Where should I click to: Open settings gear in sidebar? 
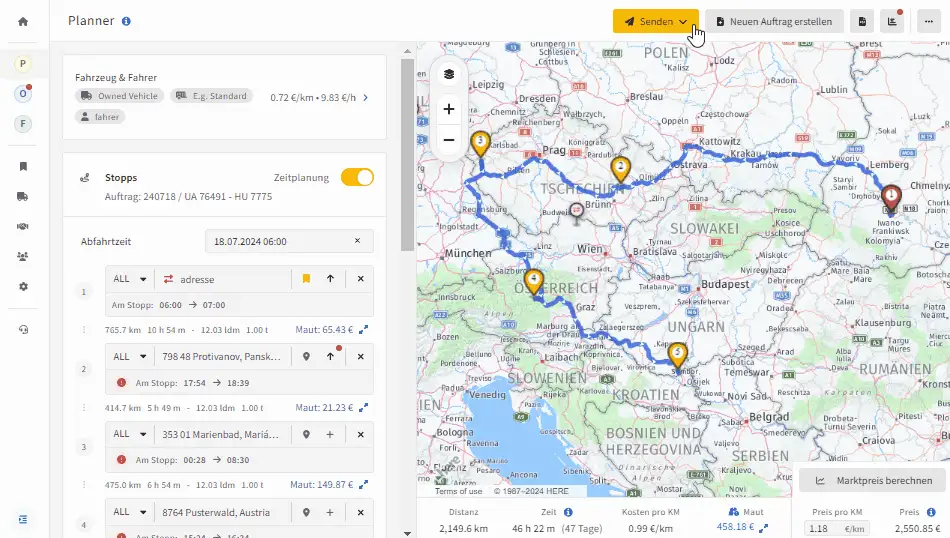[x=23, y=287]
